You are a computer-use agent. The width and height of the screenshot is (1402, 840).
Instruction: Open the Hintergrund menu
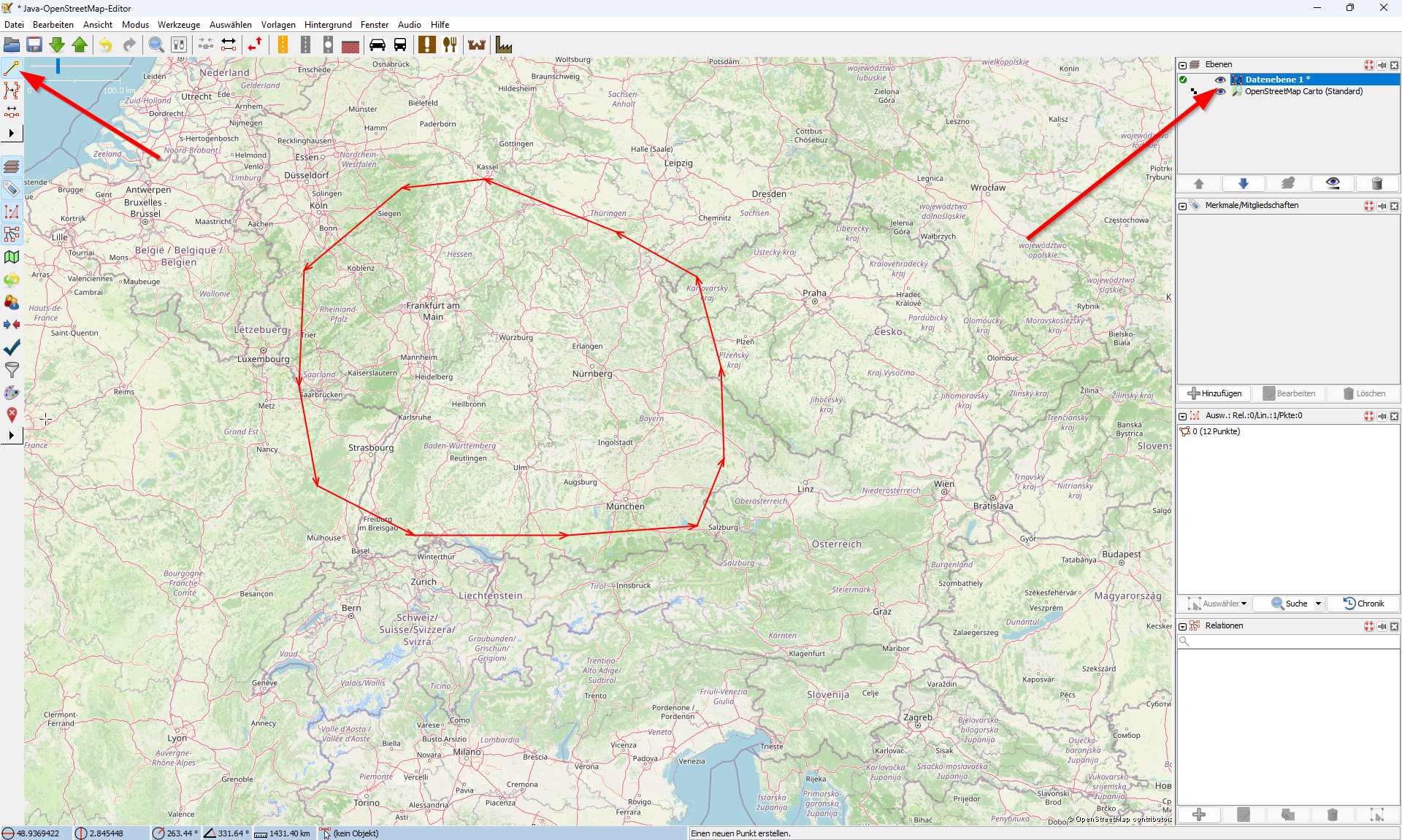click(x=328, y=25)
